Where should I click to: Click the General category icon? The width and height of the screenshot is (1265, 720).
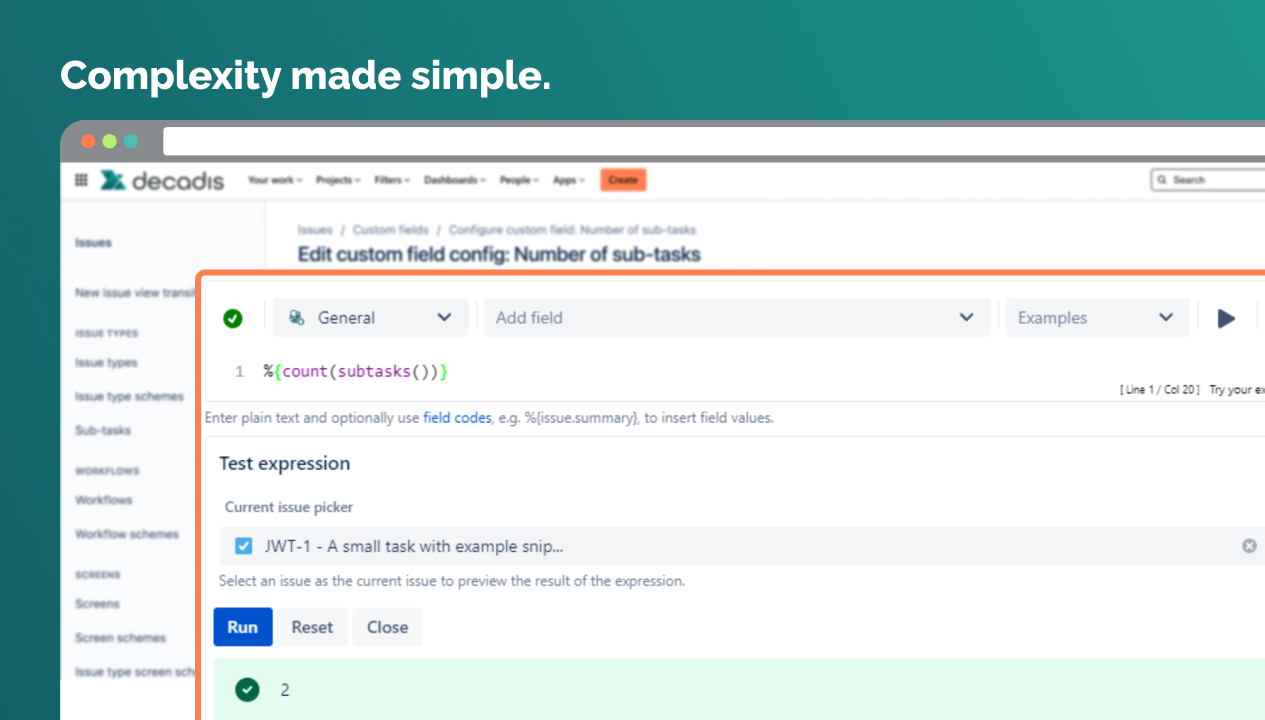[296, 318]
